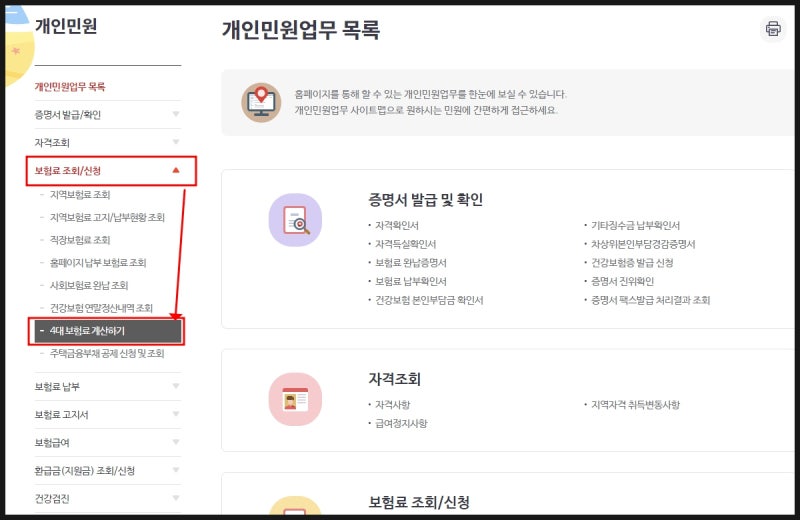Expand the 보험료 고지서 arrow
This screenshot has height=520, width=800.
coord(176,414)
